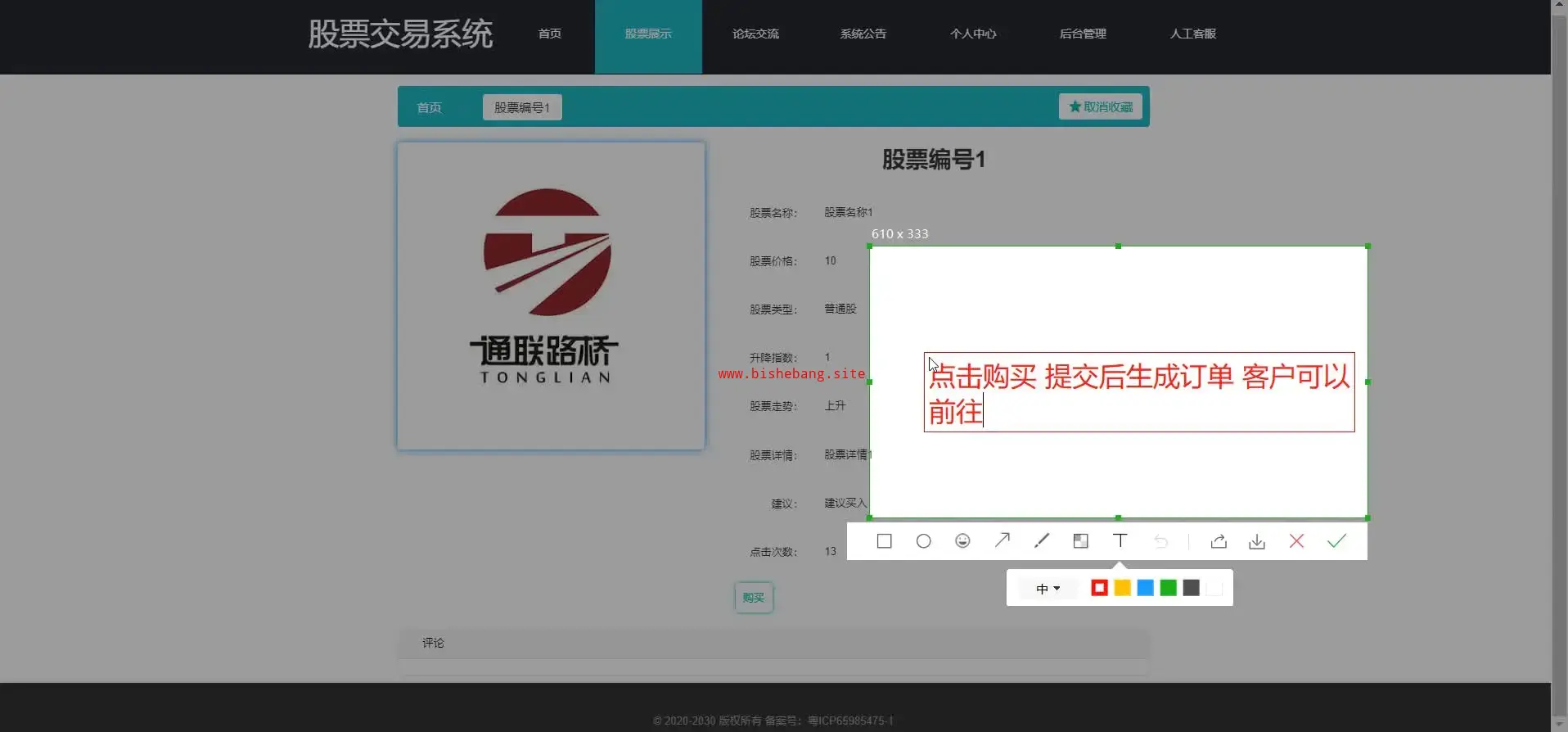1568x732 pixels.
Task: Select the text annotation tool
Action: pyautogui.click(x=1120, y=540)
